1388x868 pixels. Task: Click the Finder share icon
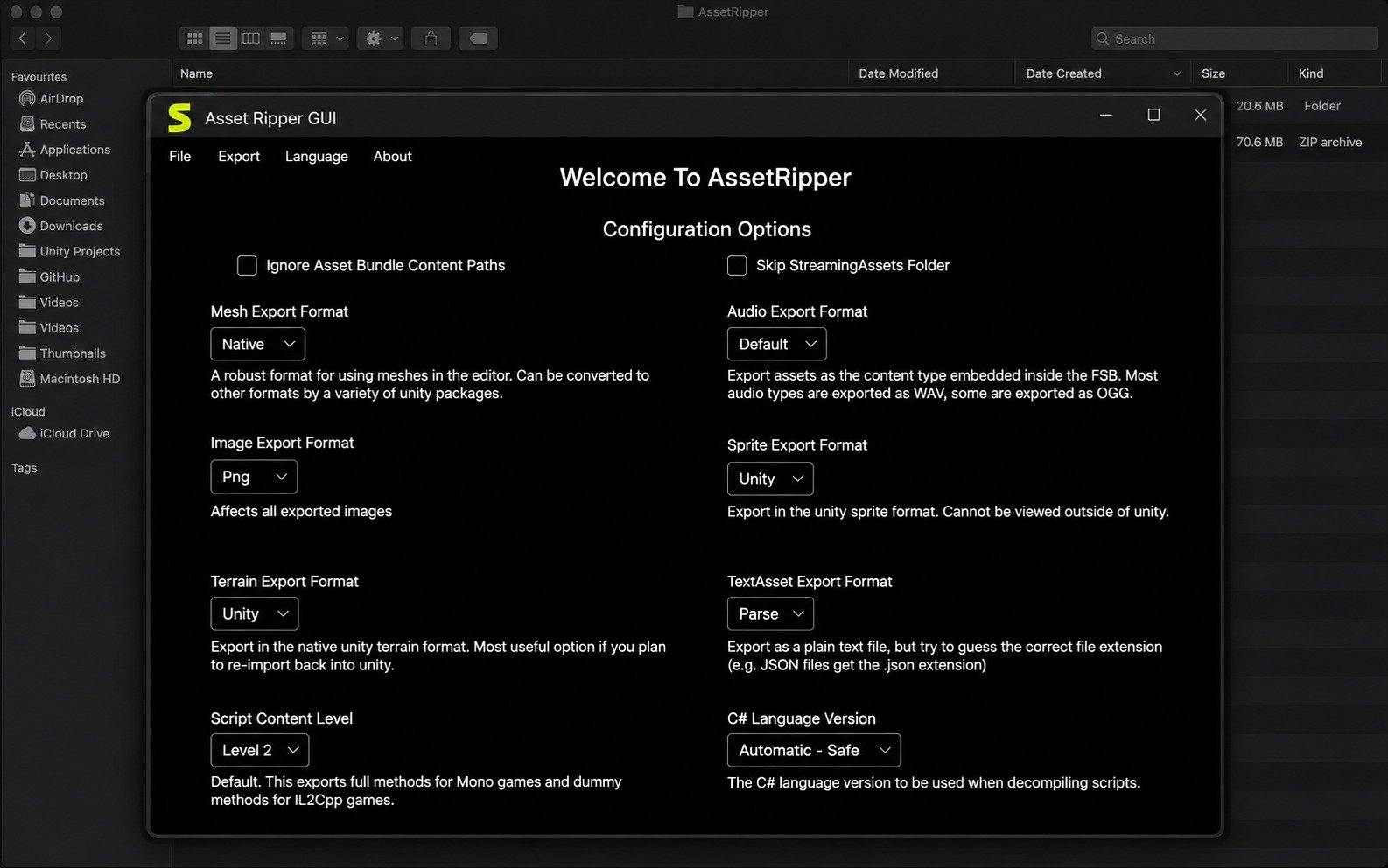tap(431, 38)
